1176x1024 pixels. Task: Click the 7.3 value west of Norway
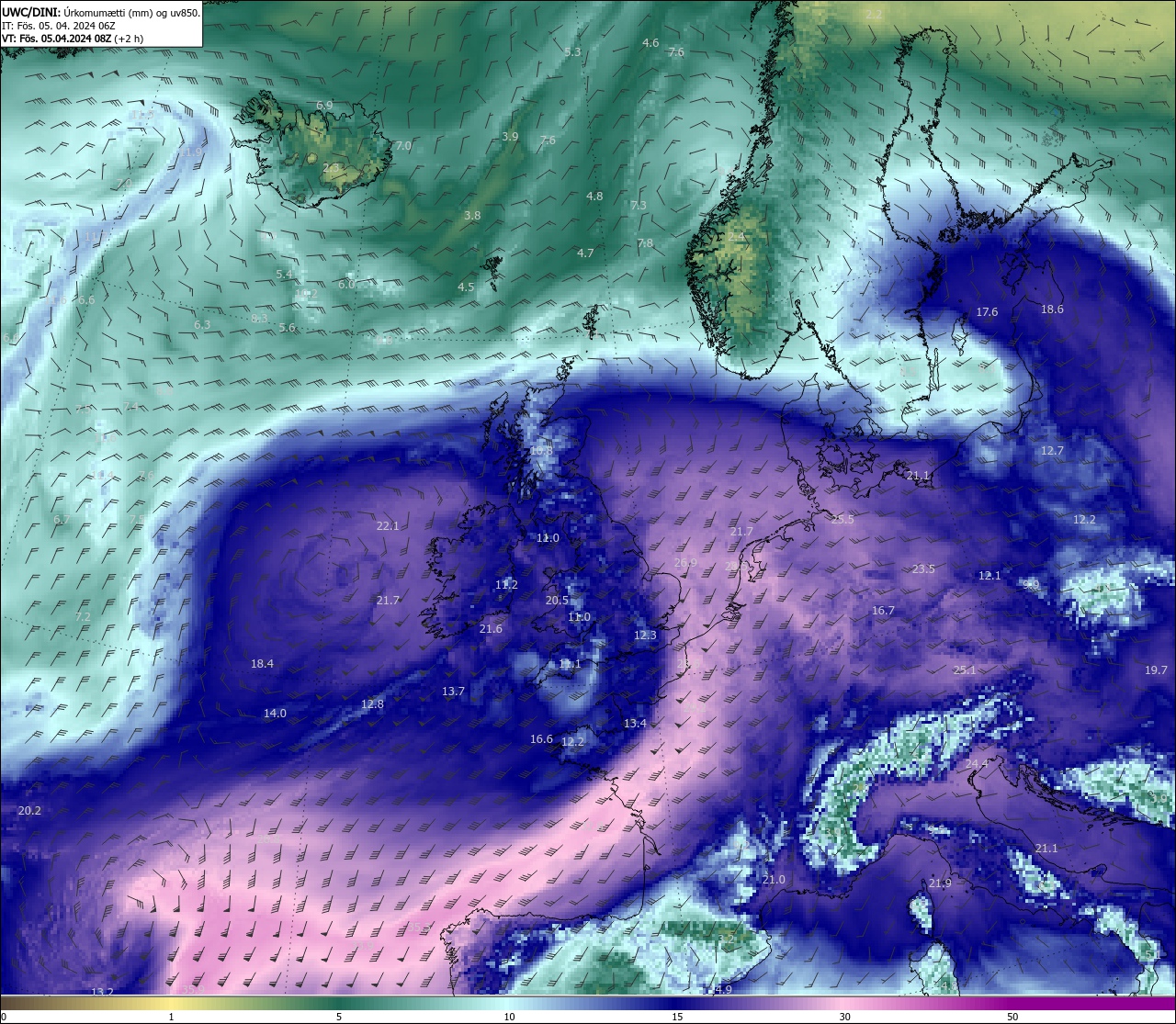point(639,206)
